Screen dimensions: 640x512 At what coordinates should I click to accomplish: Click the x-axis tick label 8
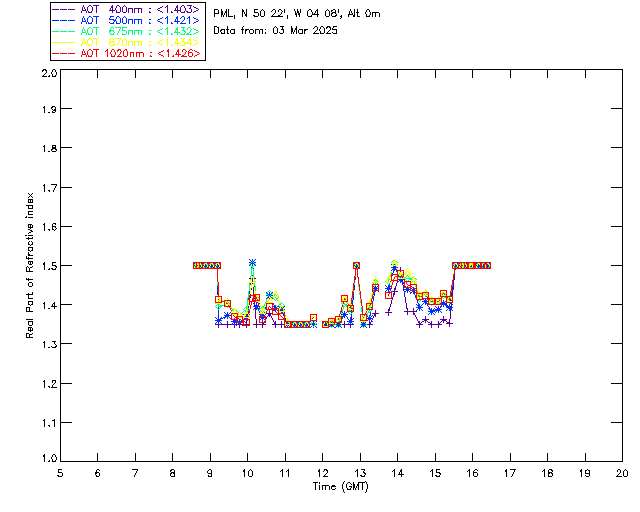pos(173,473)
